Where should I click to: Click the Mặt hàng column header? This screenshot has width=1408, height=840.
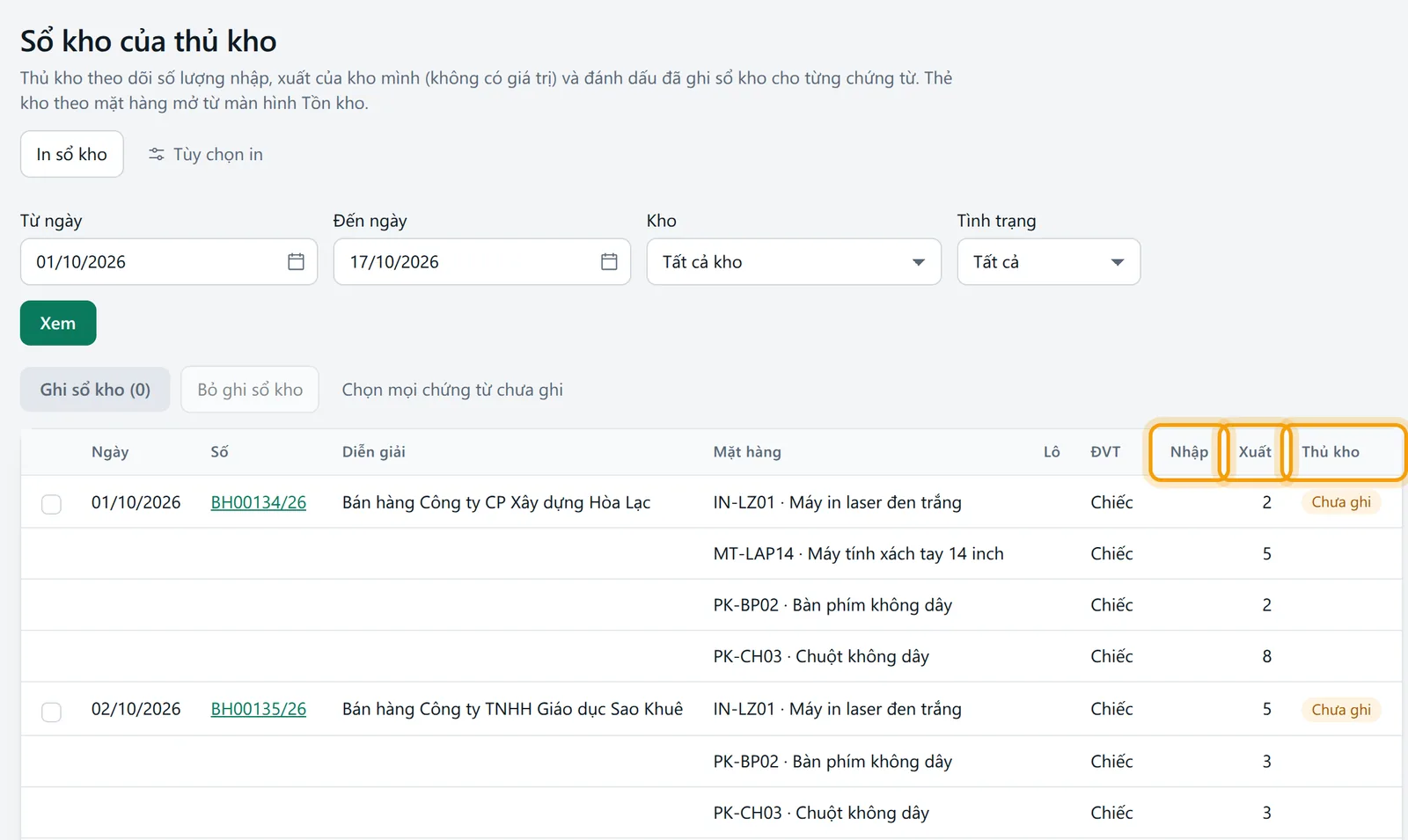pyautogui.click(x=747, y=452)
